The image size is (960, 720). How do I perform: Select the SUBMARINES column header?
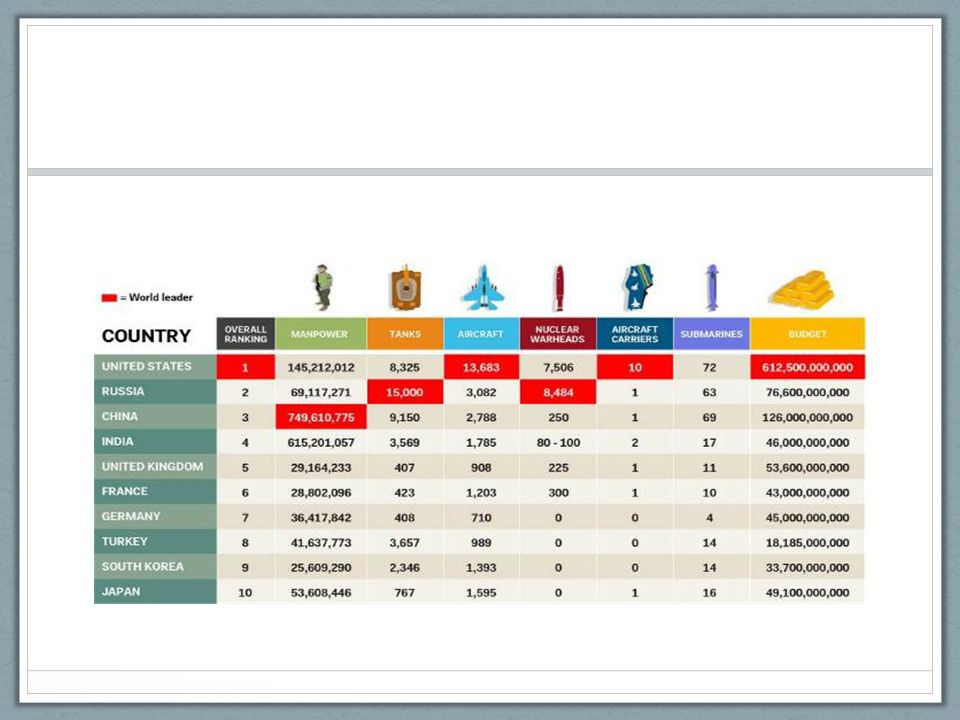point(711,334)
